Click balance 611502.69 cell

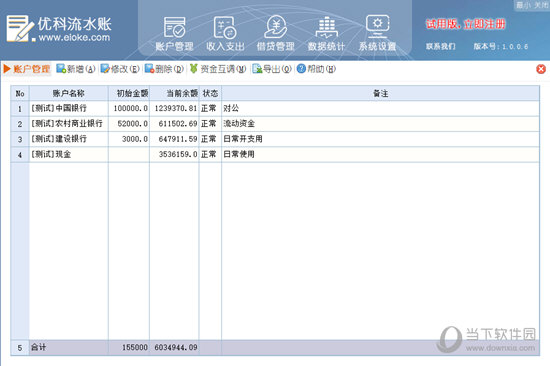[x=174, y=124]
